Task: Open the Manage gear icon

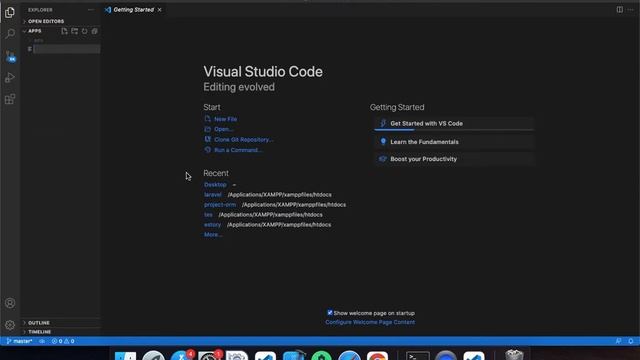Action: 10,325
